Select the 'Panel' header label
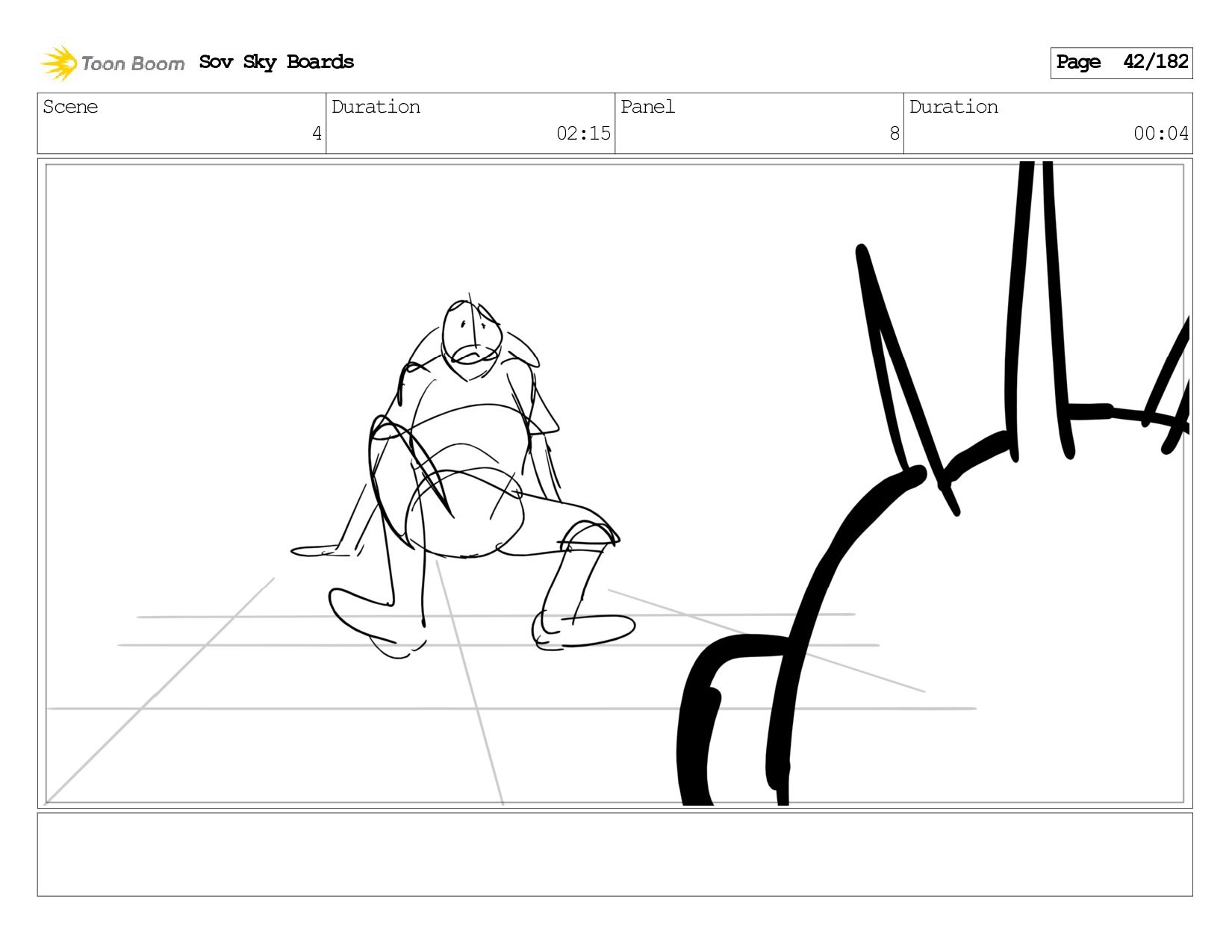Image resolution: width=1232 pixels, height=952 pixels. [x=647, y=107]
